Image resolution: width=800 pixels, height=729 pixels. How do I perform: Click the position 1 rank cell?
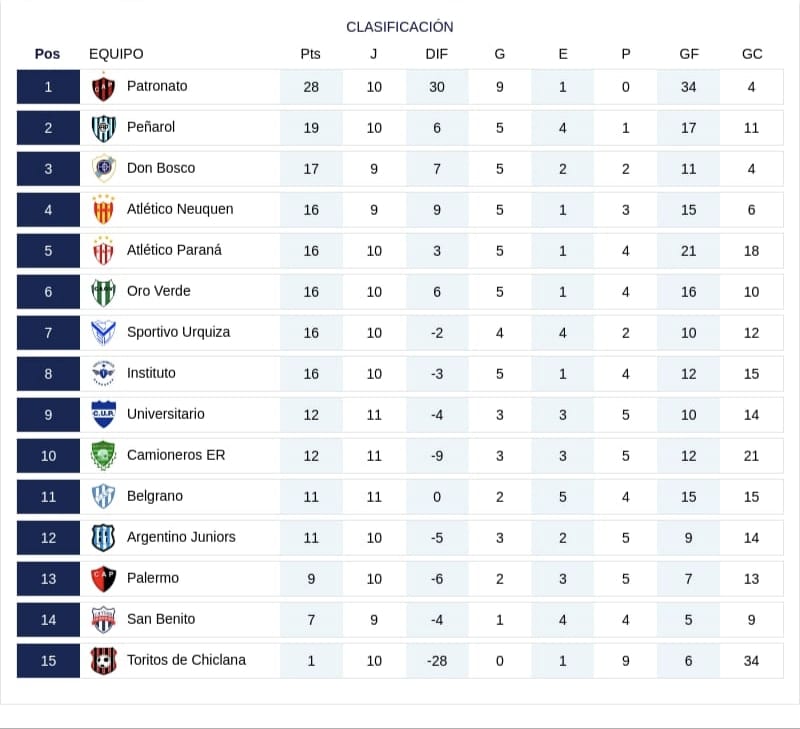pos(48,87)
